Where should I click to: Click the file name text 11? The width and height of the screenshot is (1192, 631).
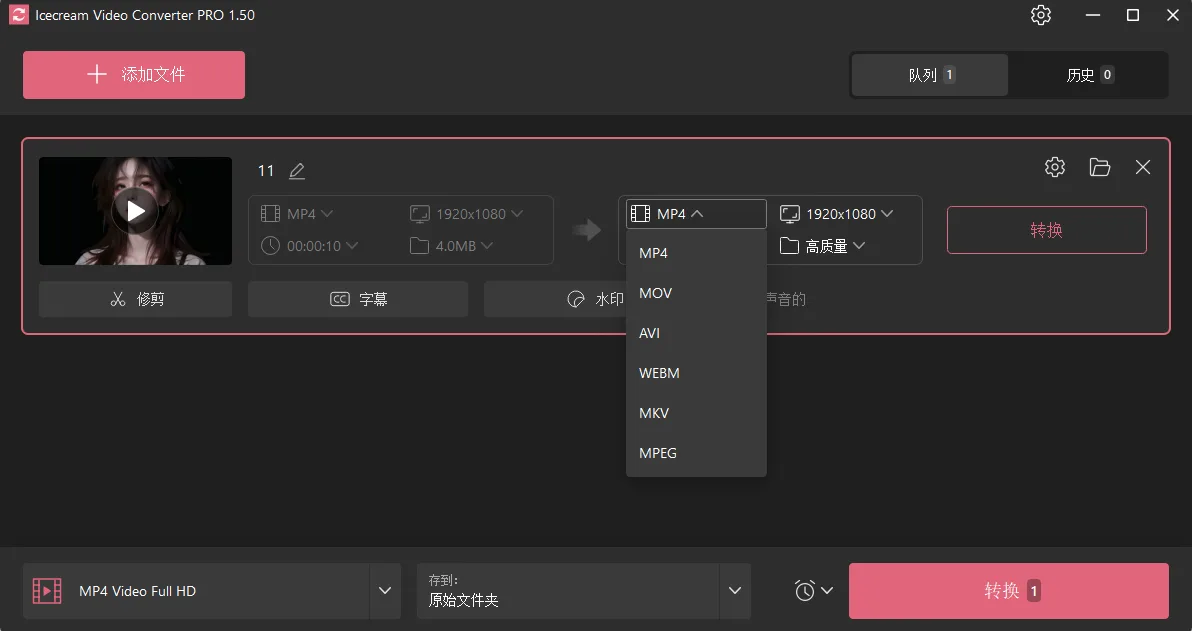pos(265,171)
